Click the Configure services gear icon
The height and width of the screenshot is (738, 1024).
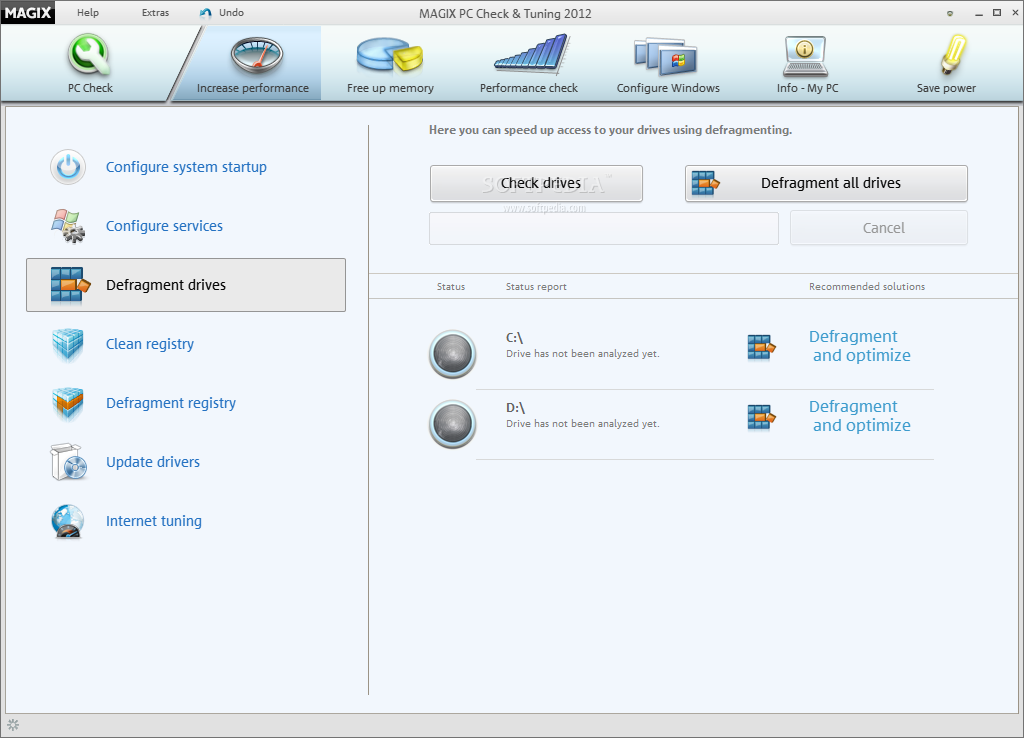68,226
